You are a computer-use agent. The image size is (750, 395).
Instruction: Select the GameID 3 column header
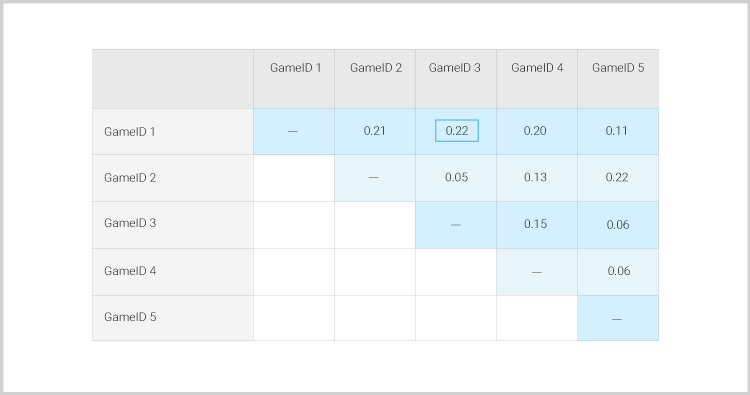(456, 79)
